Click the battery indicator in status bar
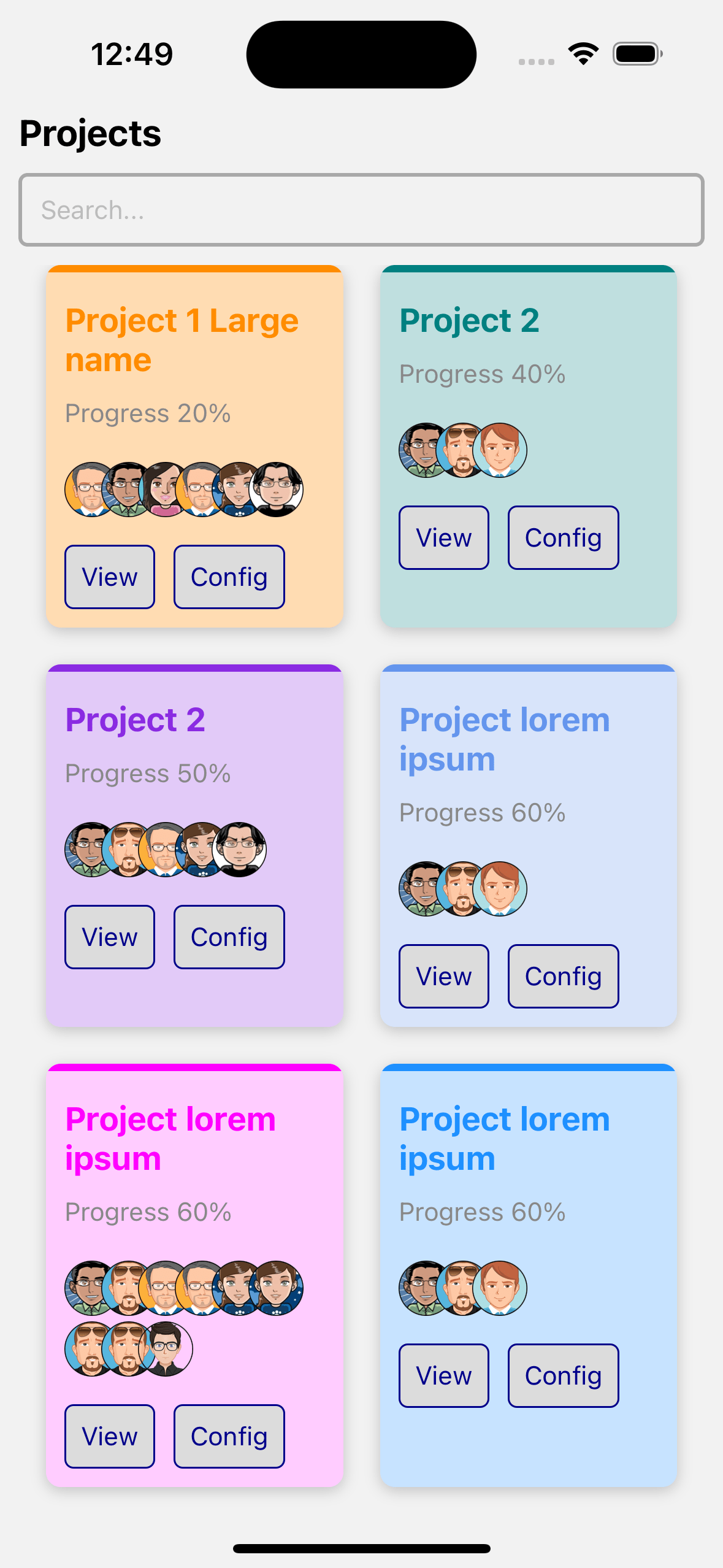The height and width of the screenshot is (1568, 723). [x=637, y=53]
